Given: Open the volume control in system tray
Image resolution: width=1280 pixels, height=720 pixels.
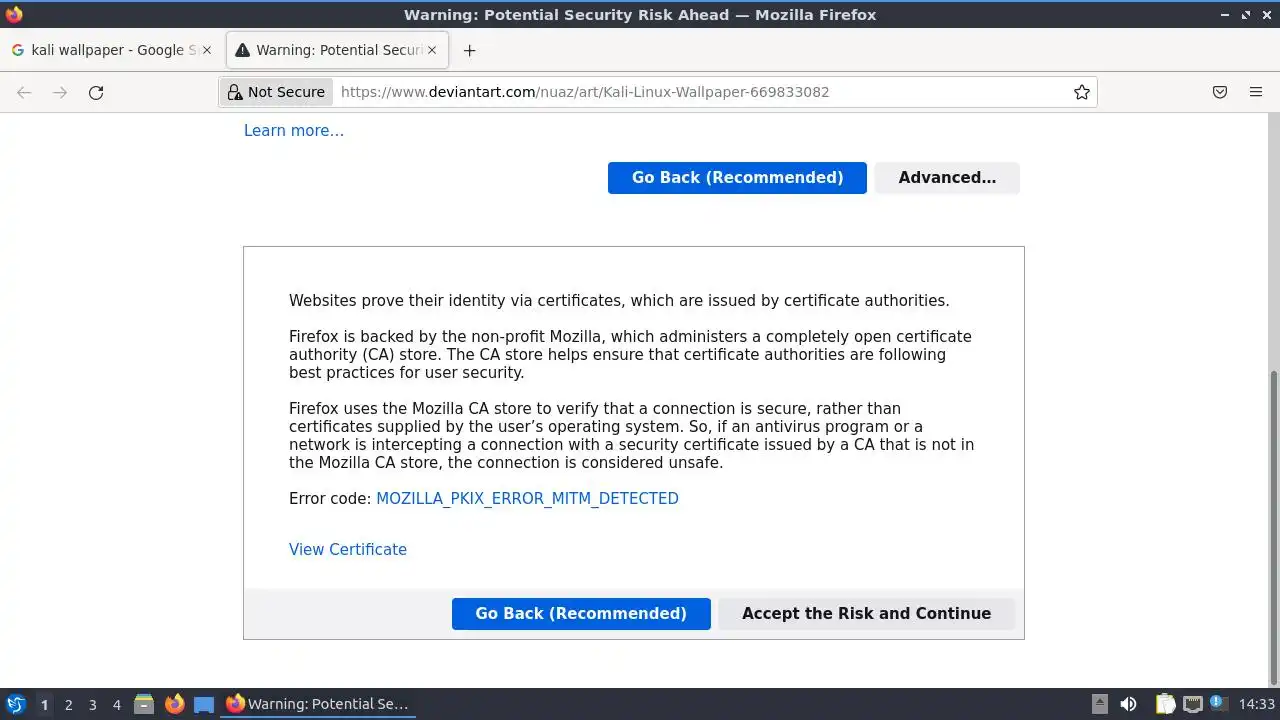Looking at the screenshot, I should coord(1128,704).
